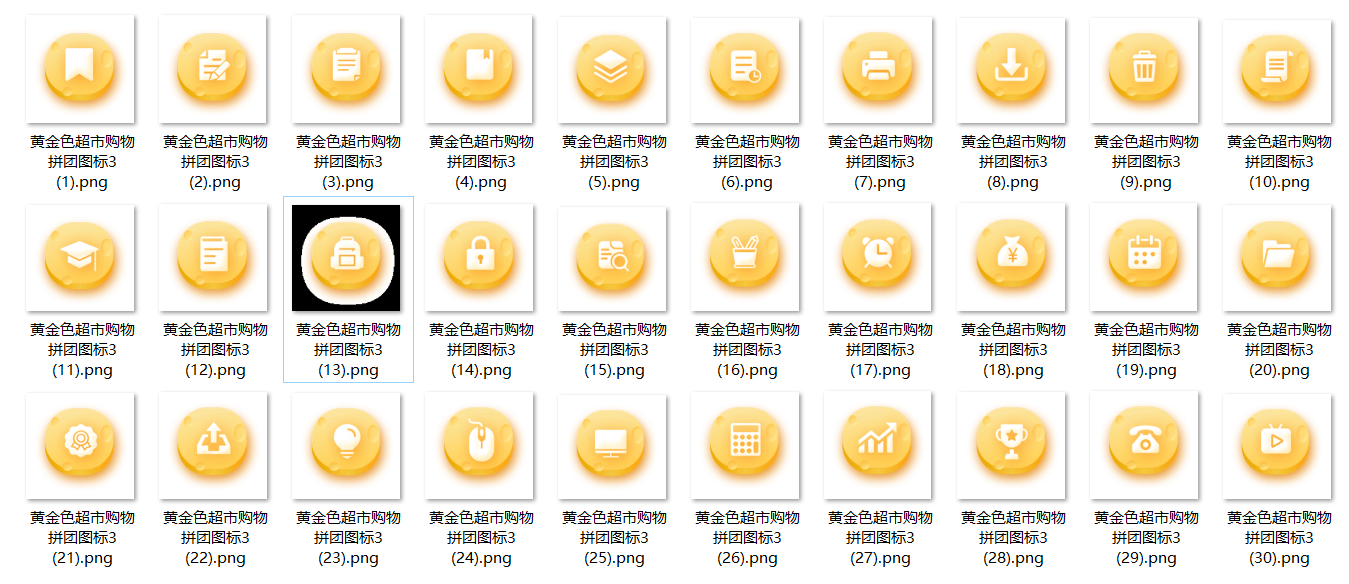Select the document clock icon thumbnail (6).png
The width and height of the screenshot is (1349, 584).
coord(745,69)
